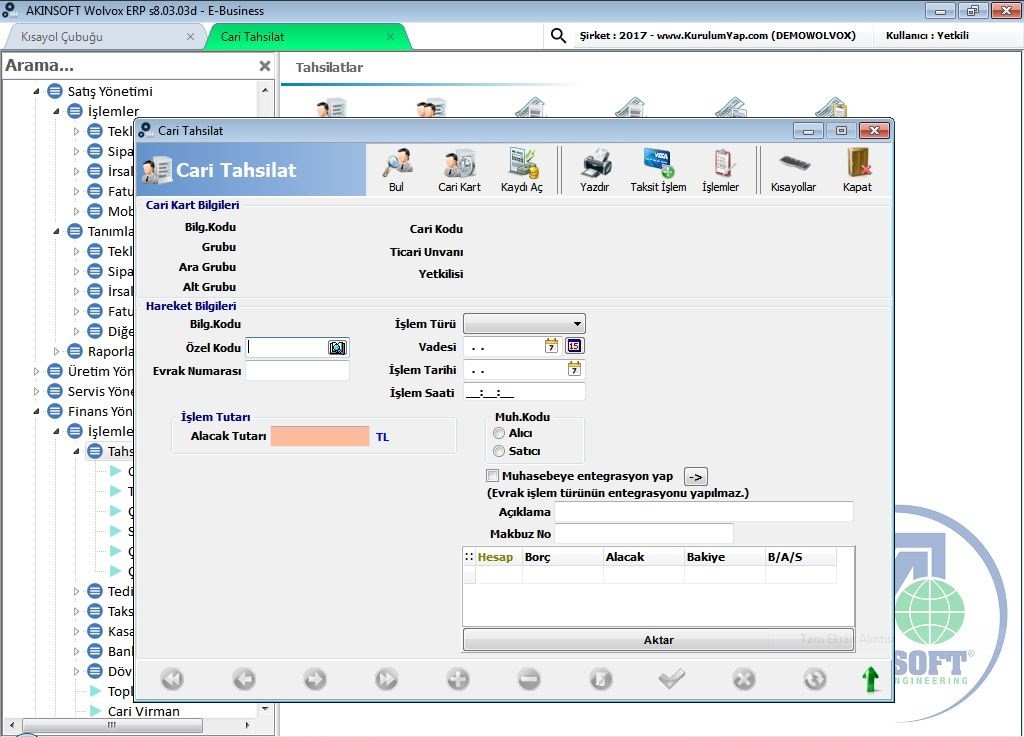Collapse the Satış Yönetimi tree node
Image resolution: width=1024 pixels, height=737 pixels.
pyautogui.click(x=37, y=91)
